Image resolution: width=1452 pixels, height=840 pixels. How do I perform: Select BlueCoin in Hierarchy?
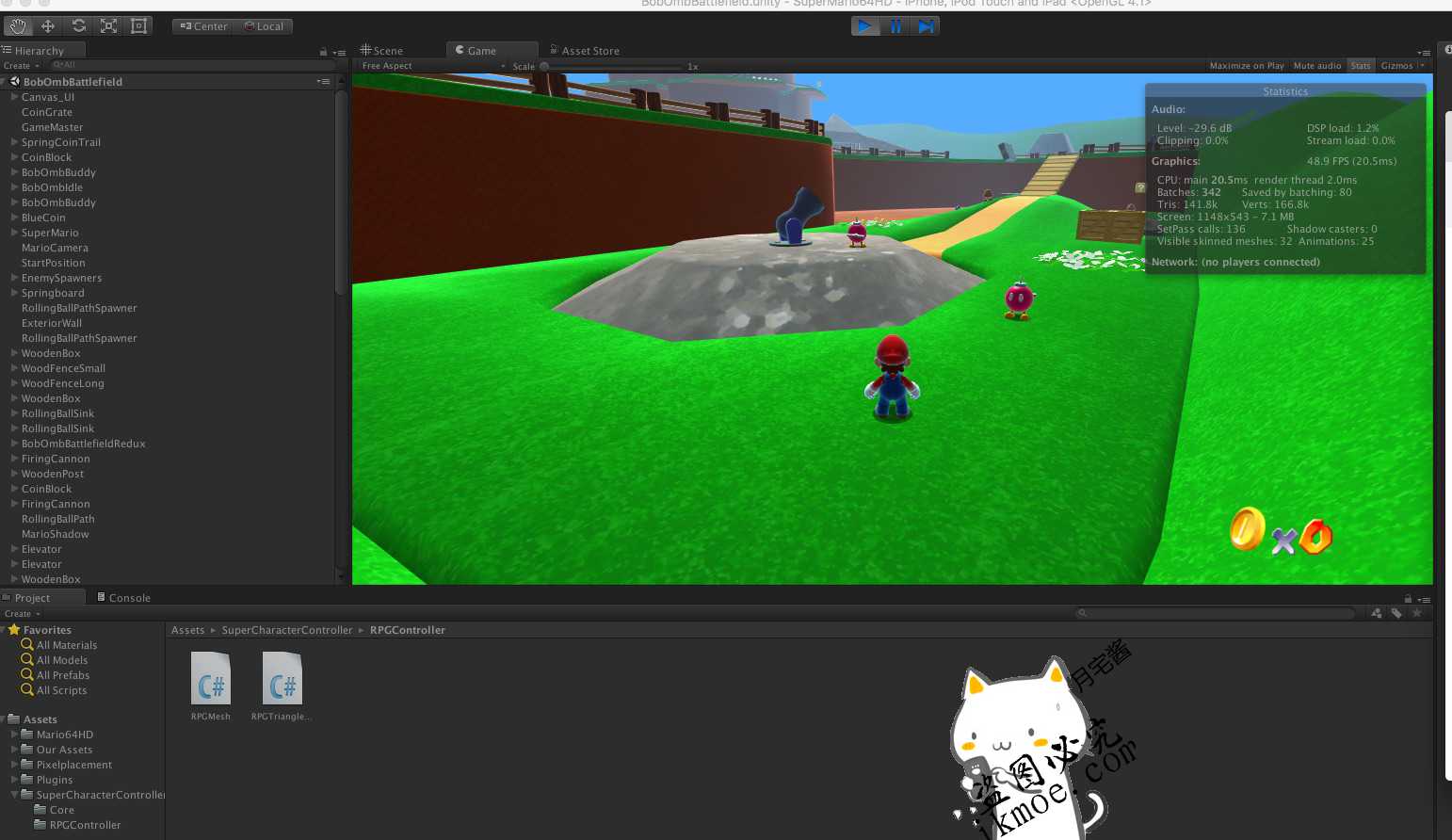click(43, 218)
